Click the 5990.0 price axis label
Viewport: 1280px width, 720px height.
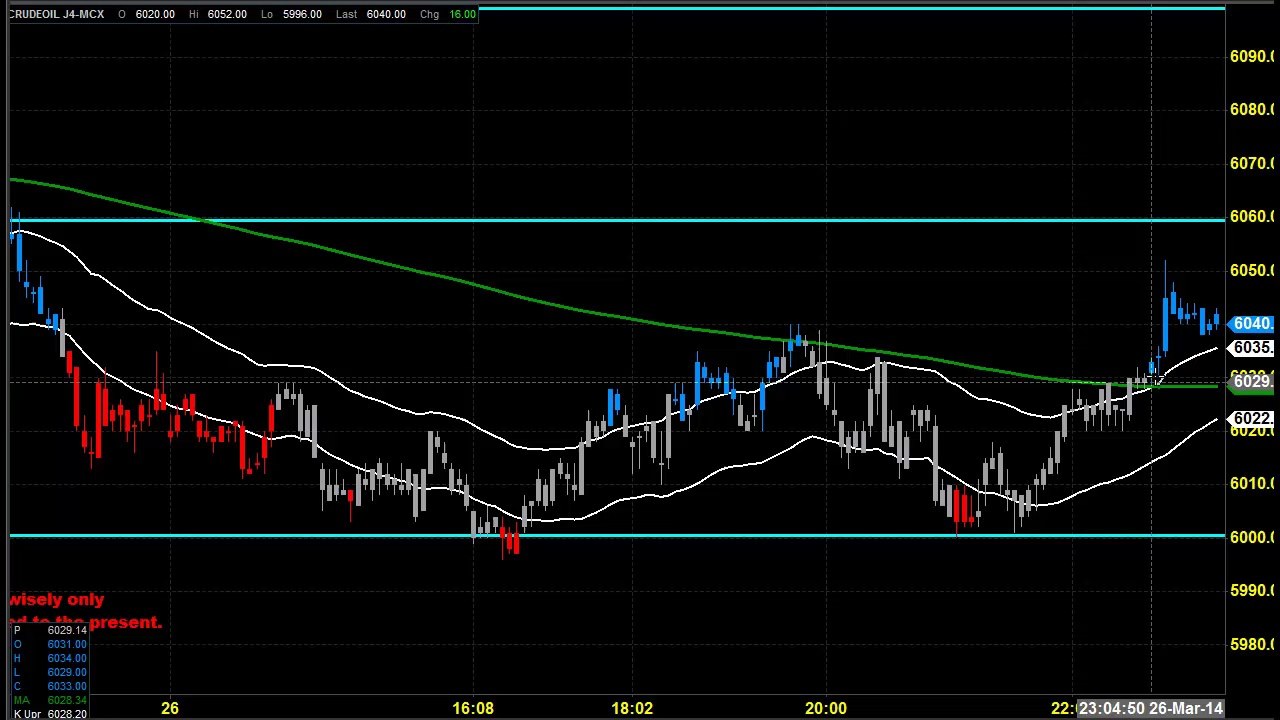click(x=1251, y=590)
